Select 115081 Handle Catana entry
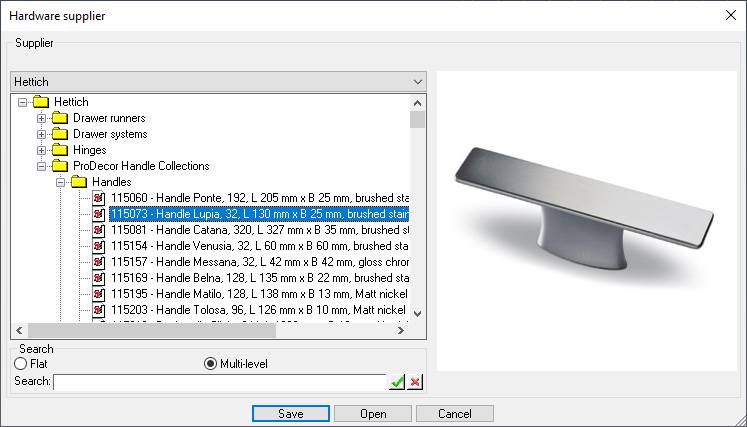The width and height of the screenshot is (747, 427). [x=259, y=230]
